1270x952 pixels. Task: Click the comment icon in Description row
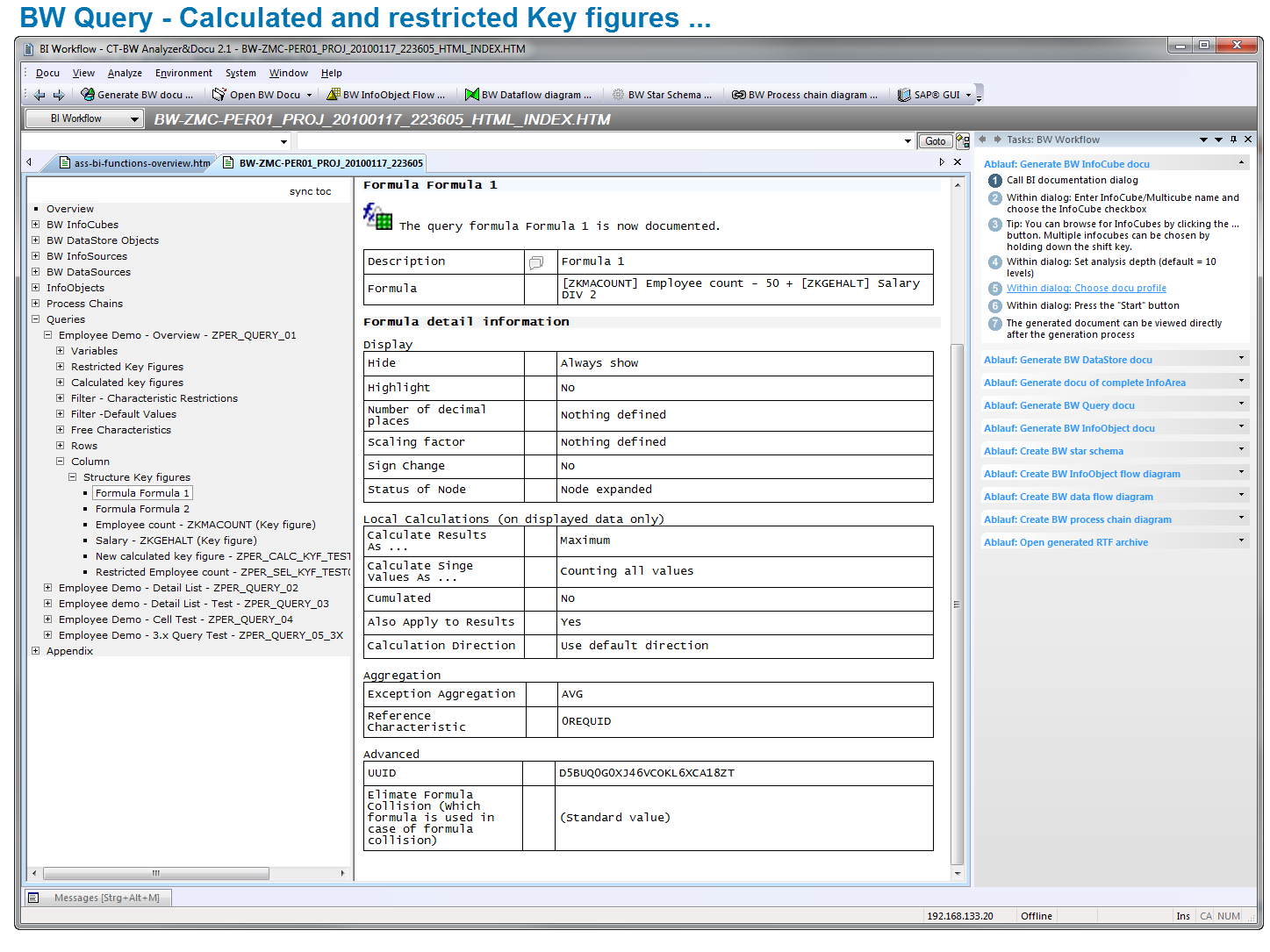click(x=536, y=262)
